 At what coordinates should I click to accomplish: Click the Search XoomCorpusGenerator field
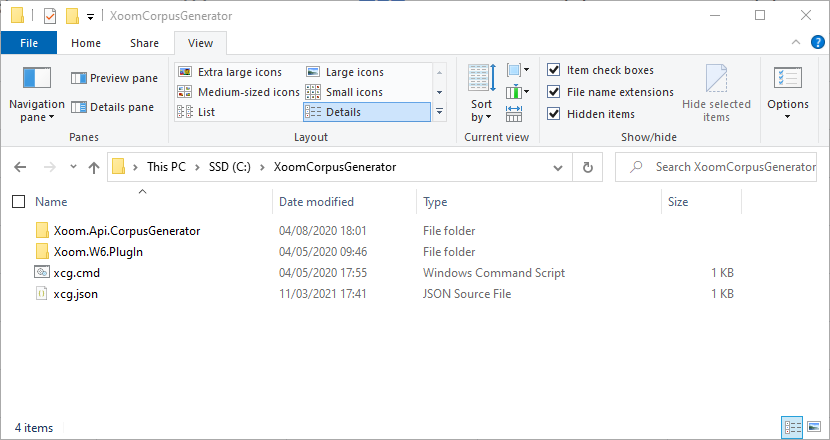[716, 167]
